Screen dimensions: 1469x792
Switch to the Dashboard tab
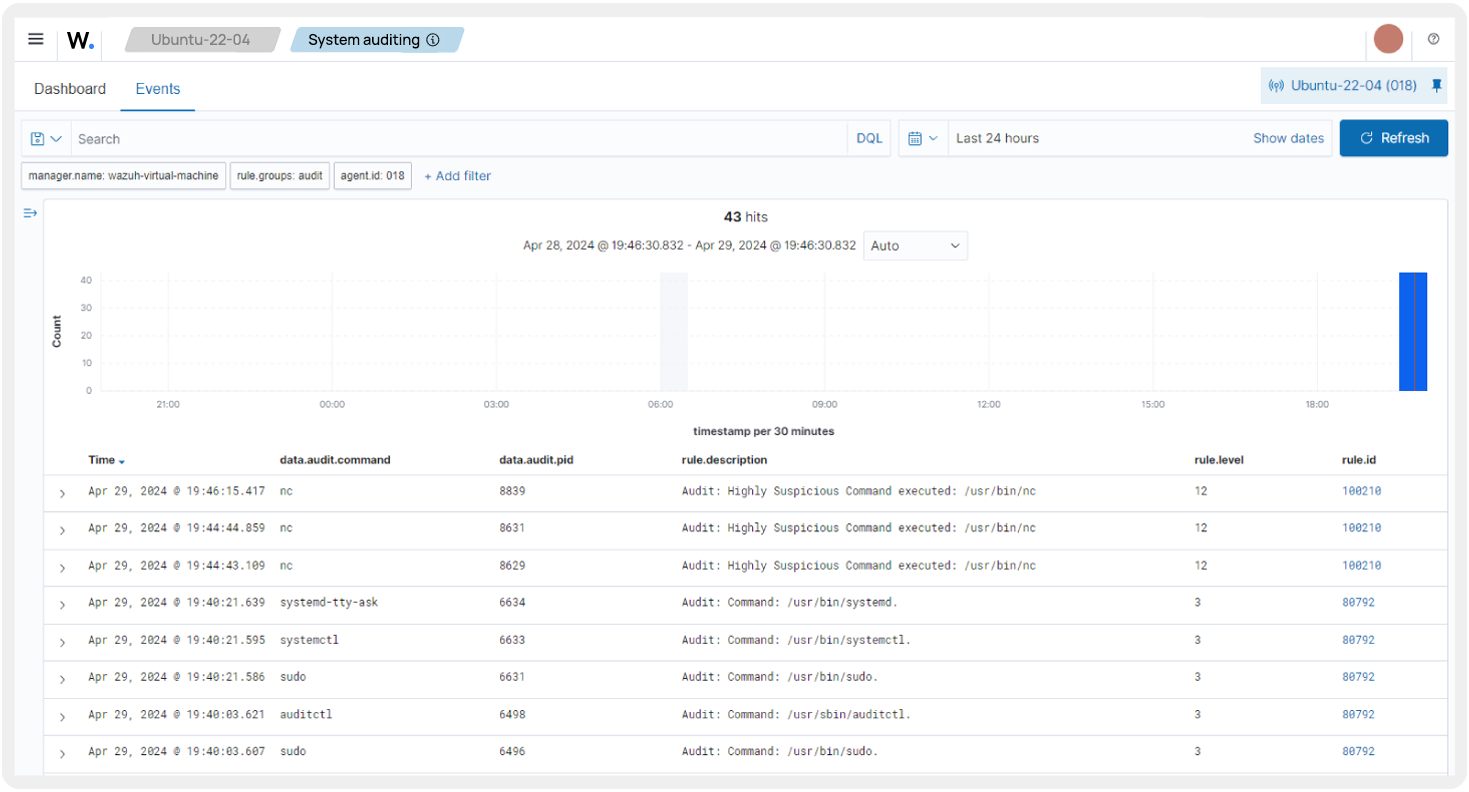click(69, 88)
